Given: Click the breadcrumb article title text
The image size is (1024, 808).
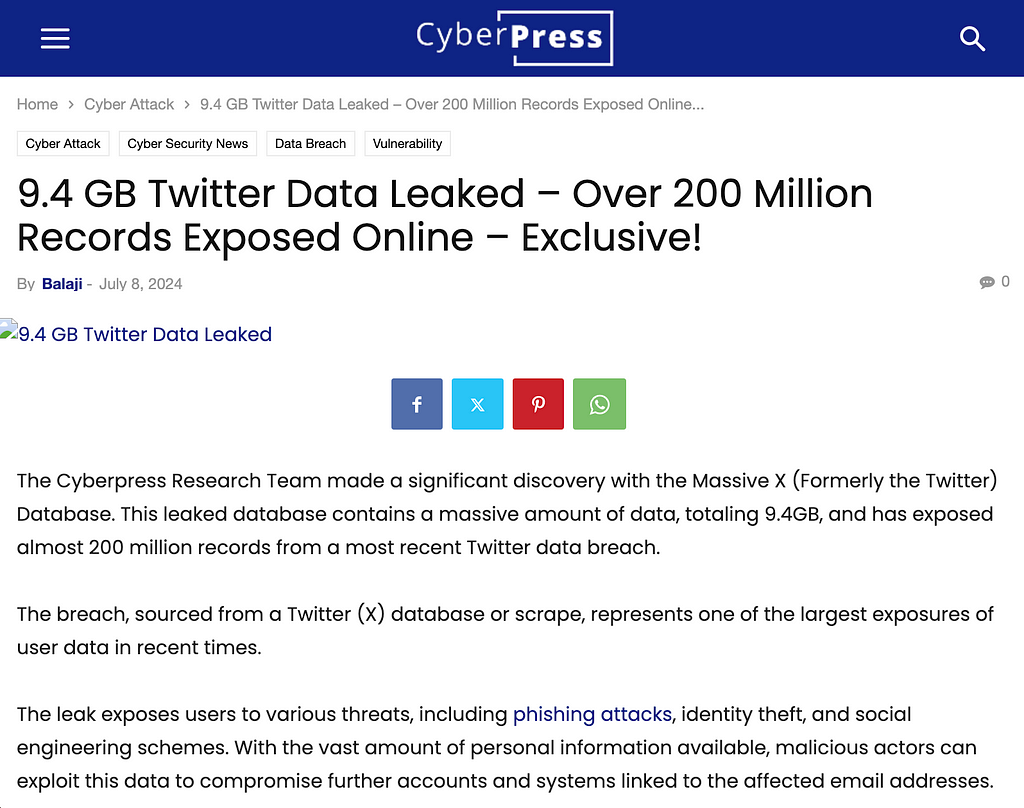Looking at the screenshot, I should pyautogui.click(x=452, y=105).
